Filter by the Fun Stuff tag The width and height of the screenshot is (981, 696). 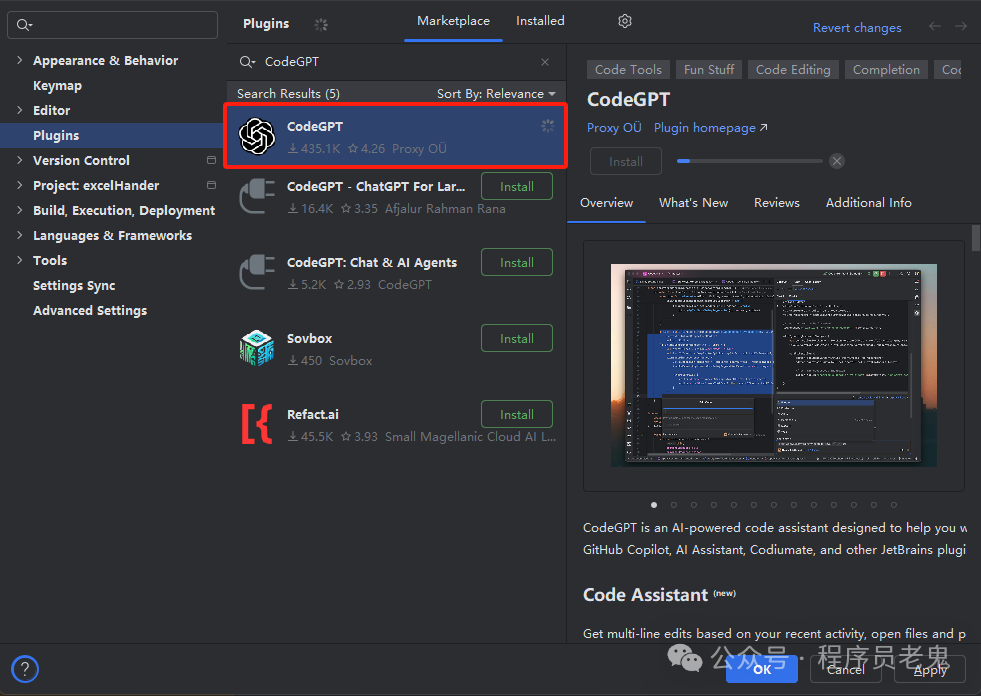[x=709, y=69]
